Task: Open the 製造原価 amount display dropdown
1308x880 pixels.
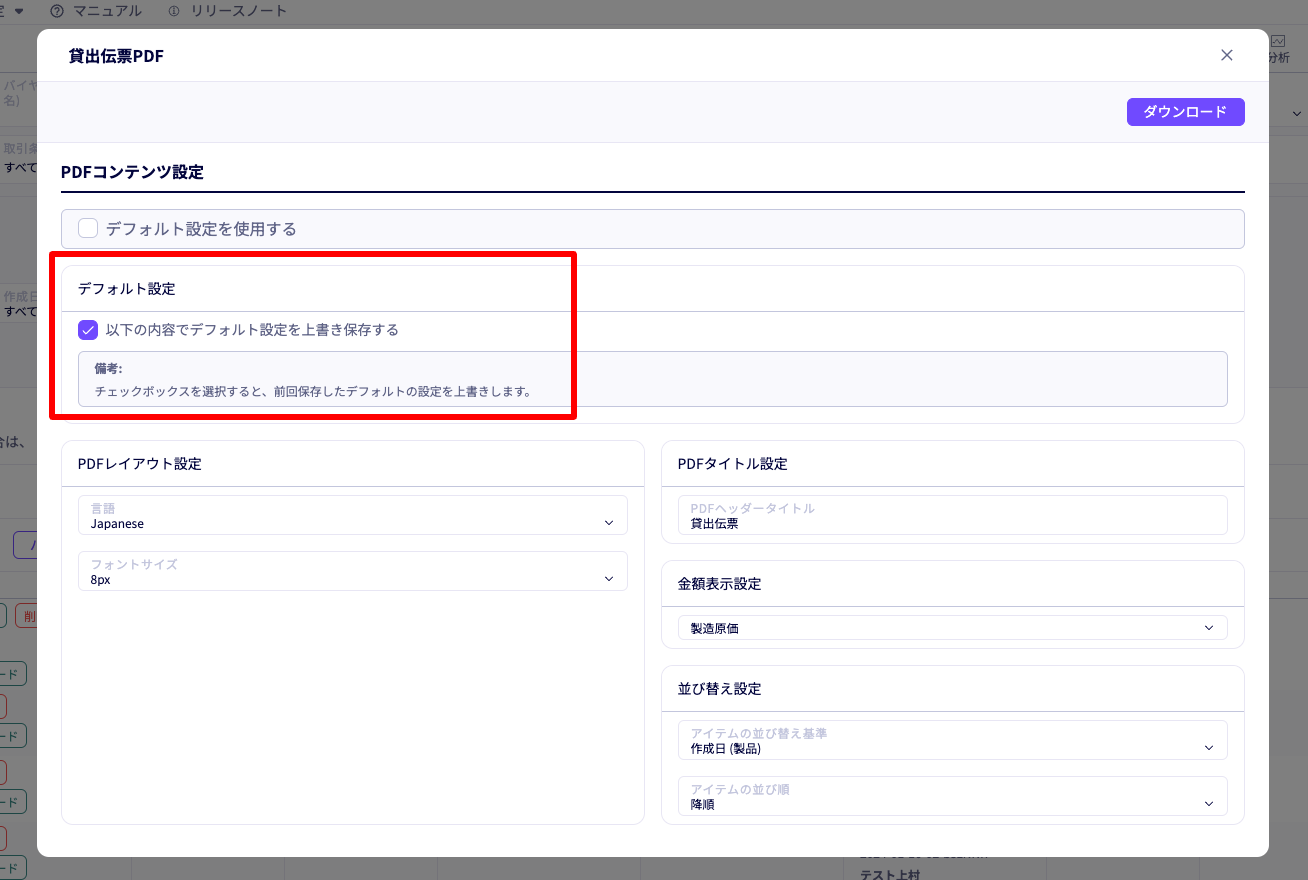Action: [952, 628]
